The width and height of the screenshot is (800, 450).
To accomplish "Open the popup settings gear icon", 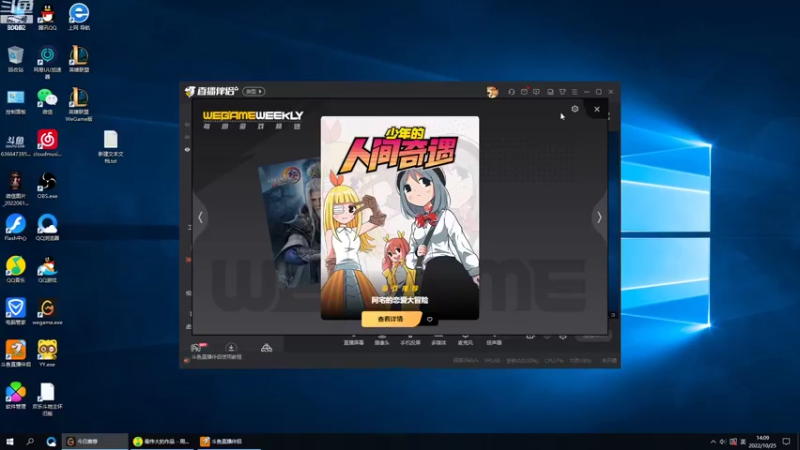I will pyautogui.click(x=574, y=109).
